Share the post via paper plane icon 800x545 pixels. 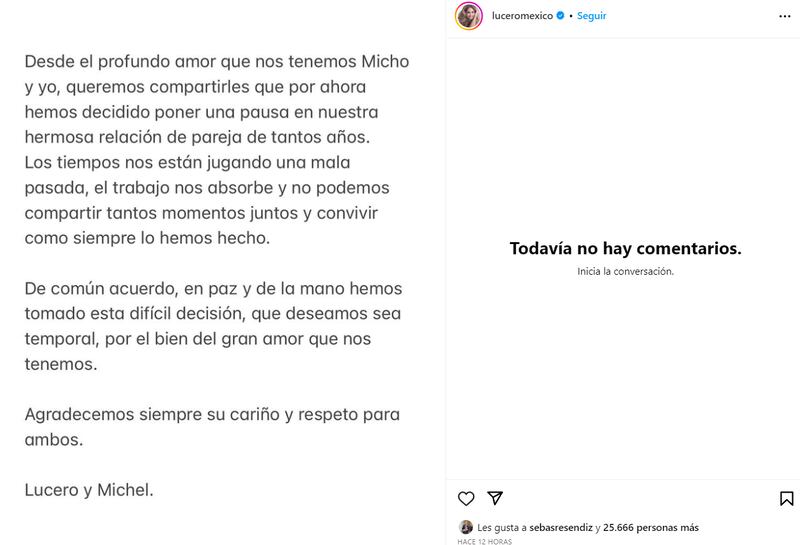click(x=495, y=498)
